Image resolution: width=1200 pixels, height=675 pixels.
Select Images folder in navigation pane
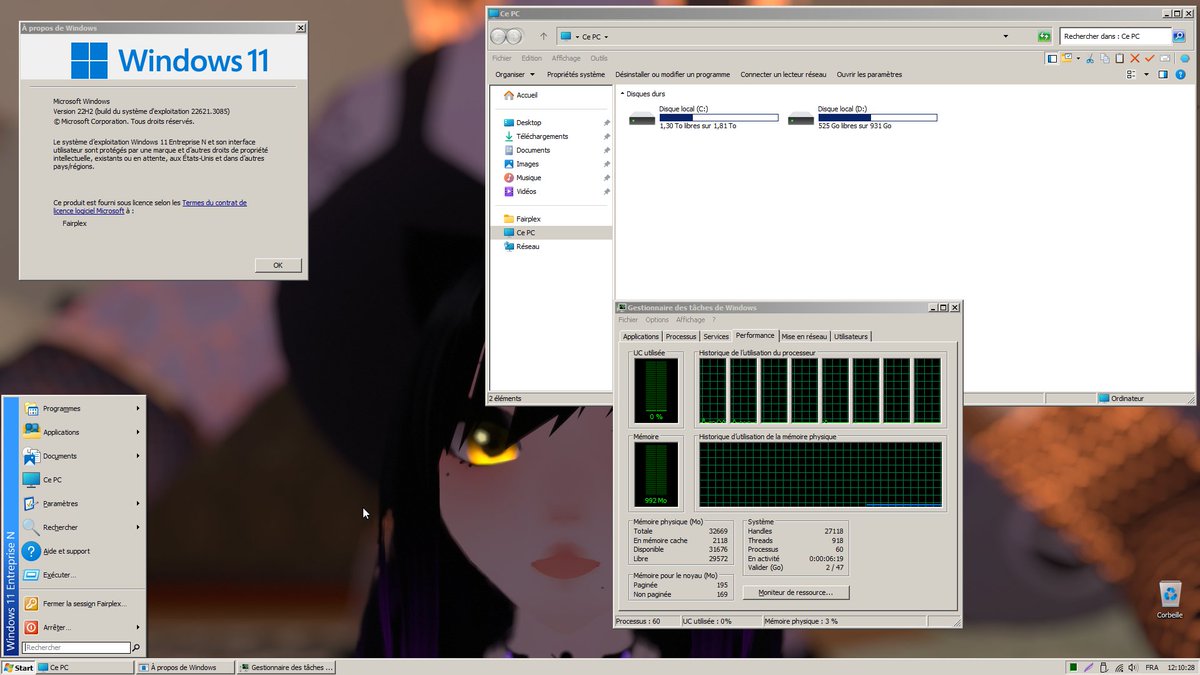tap(521, 164)
